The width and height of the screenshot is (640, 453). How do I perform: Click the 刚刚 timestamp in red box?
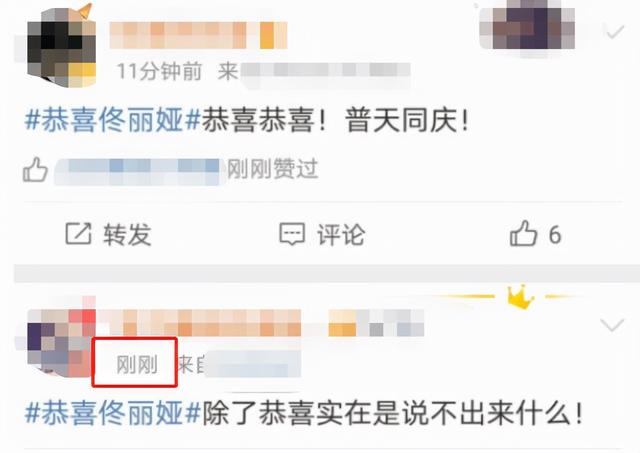click(x=137, y=364)
